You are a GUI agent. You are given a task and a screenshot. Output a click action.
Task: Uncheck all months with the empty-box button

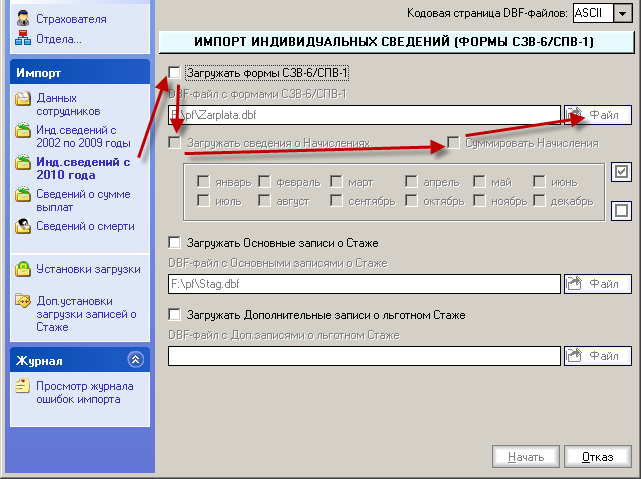point(621,210)
